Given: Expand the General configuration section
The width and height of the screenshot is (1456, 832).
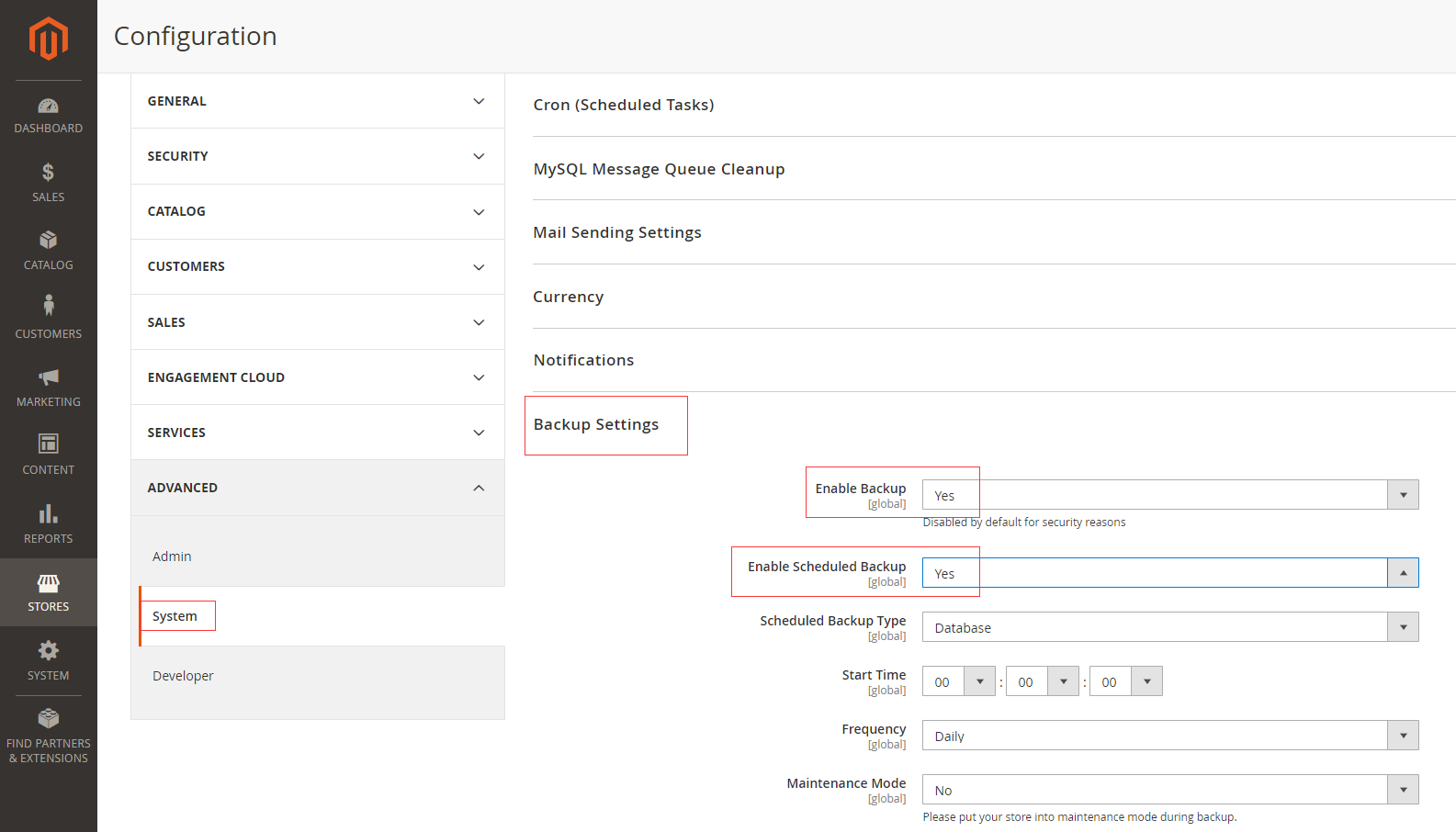Looking at the screenshot, I should (317, 101).
